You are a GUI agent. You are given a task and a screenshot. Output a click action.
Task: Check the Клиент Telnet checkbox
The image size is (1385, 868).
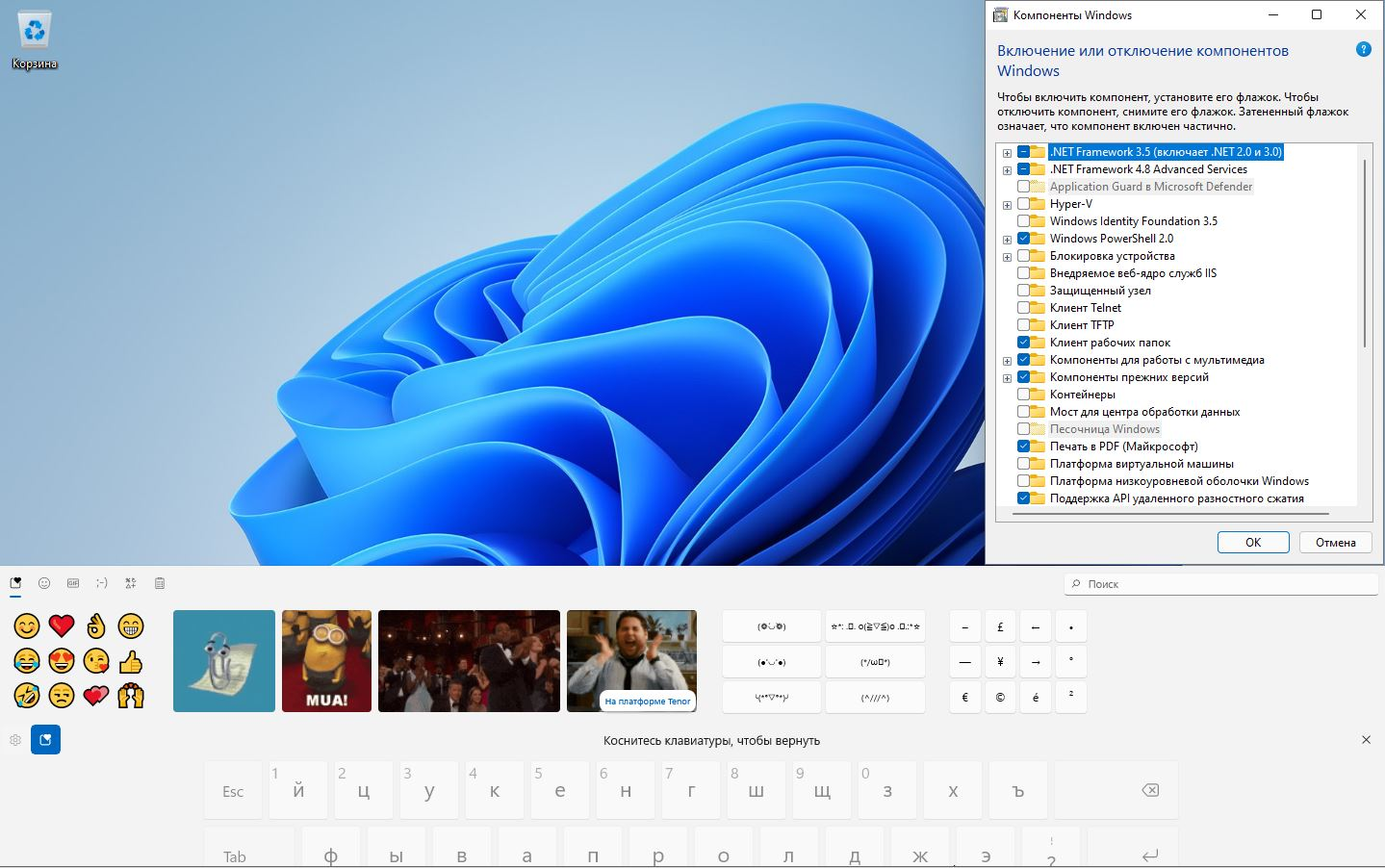1023,308
